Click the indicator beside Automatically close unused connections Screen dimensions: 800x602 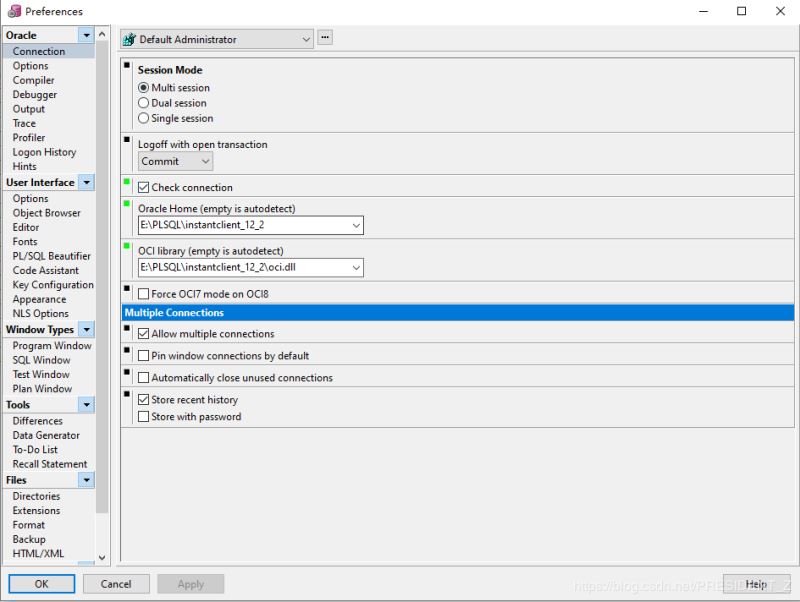127,372
